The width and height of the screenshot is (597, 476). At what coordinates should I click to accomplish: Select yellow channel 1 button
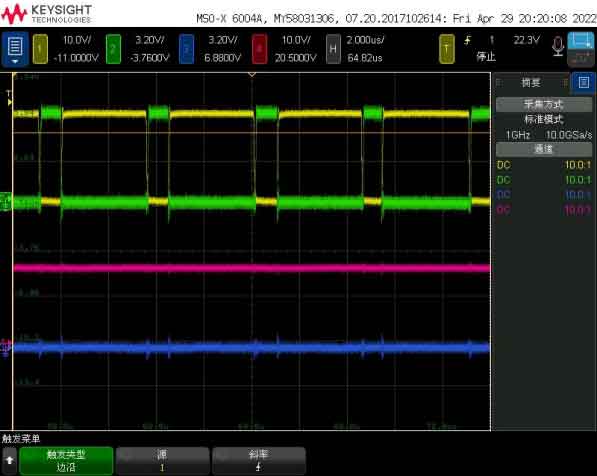pyautogui.click(x=40, y=49)
